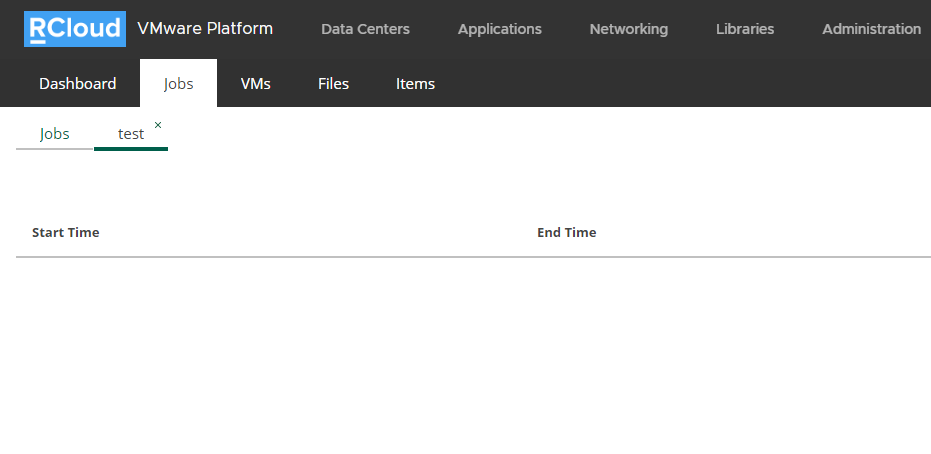Select the test sub-tab
The width and height of the screenshot is (931, 454).
tap(131, 134)
